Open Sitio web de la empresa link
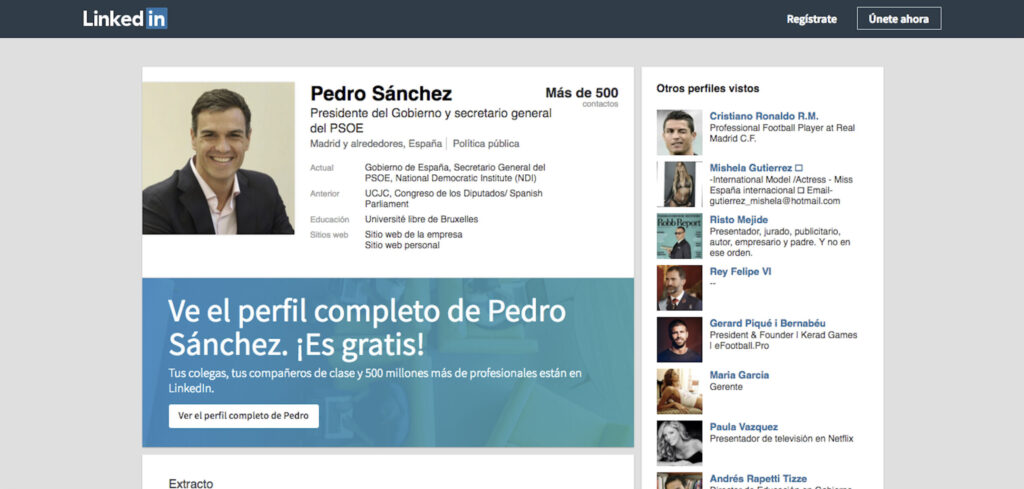This screenshot has height=489, width=1024. coord(413,234)
